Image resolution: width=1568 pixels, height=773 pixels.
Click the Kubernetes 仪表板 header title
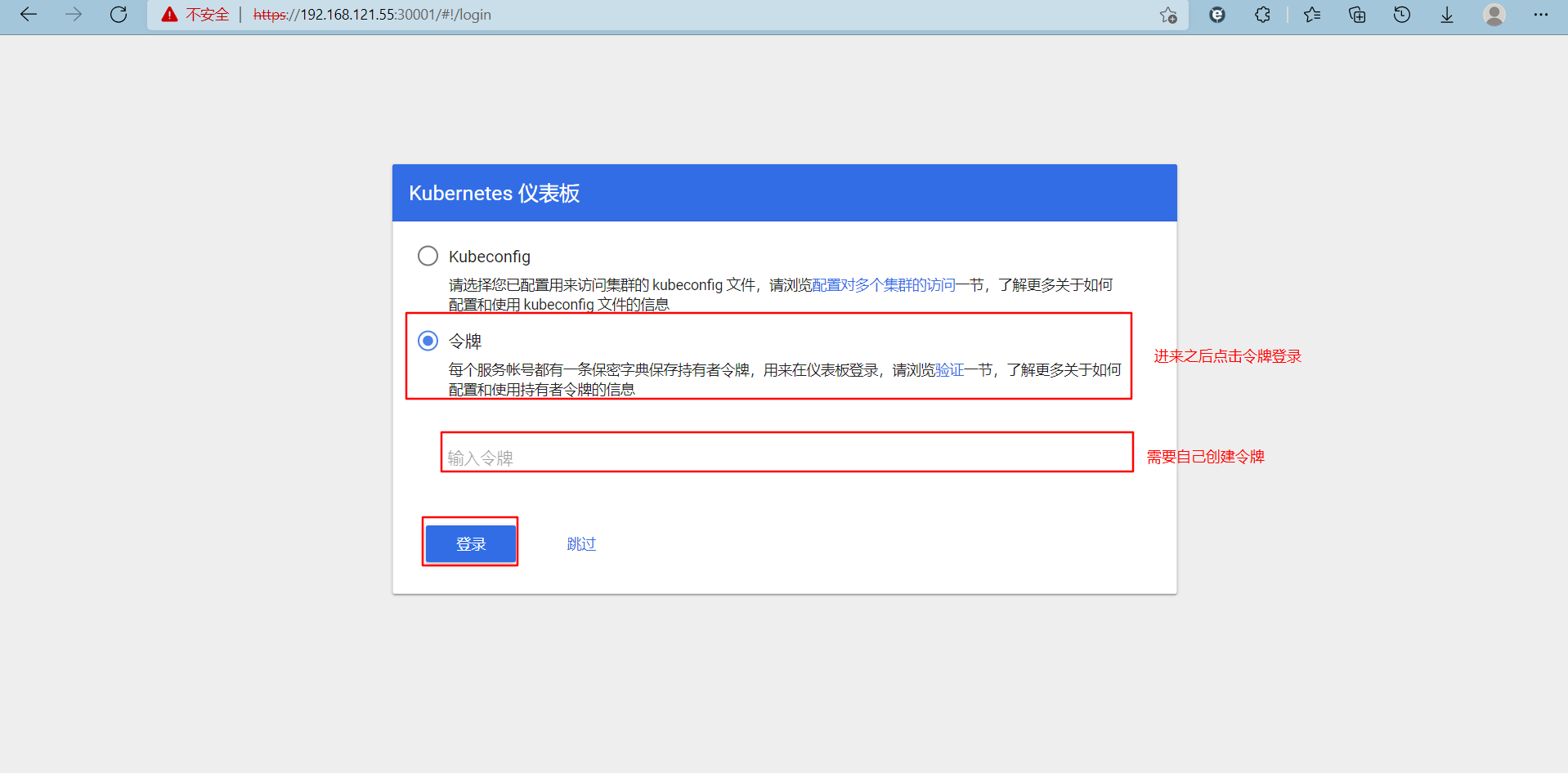495,194
